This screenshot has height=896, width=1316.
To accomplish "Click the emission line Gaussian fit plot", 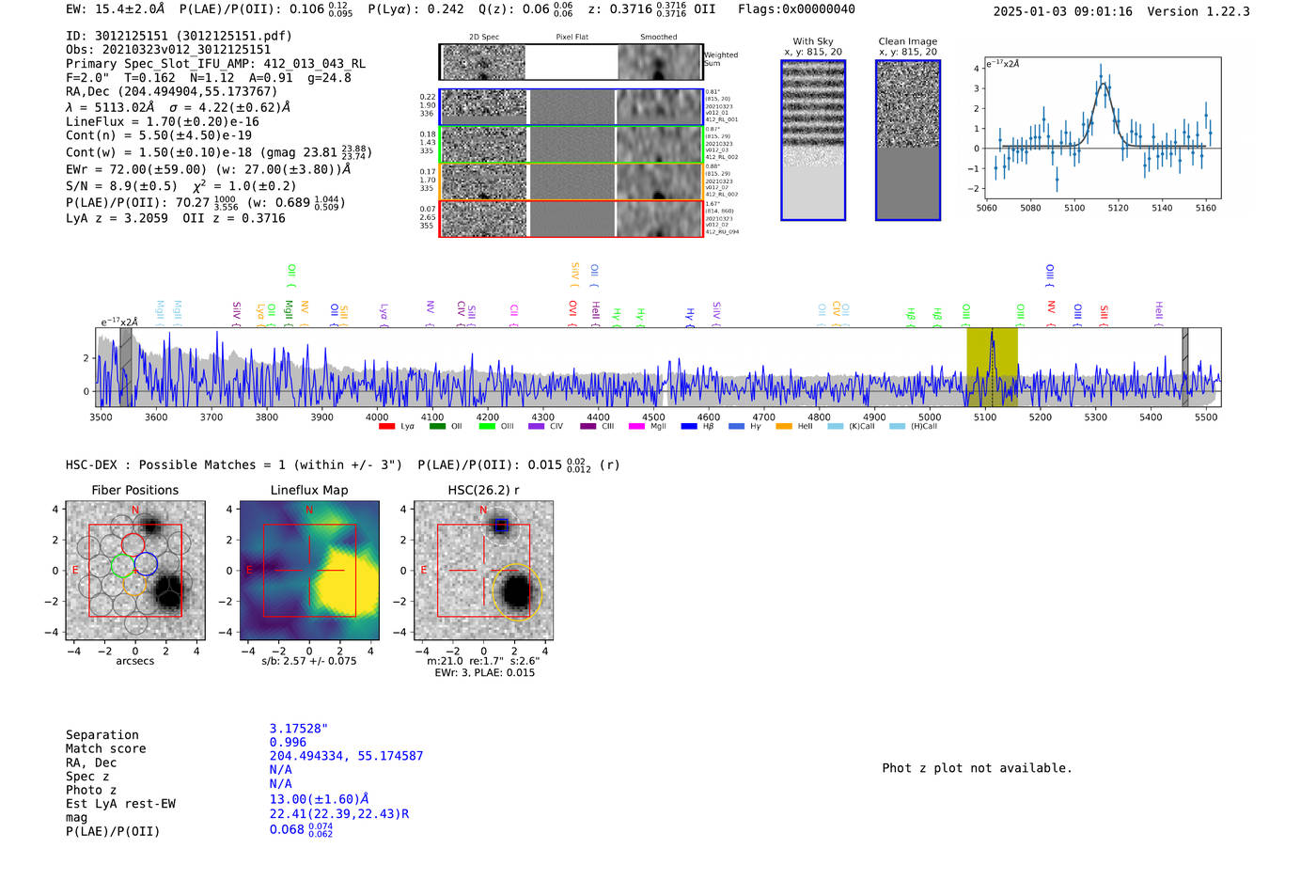I will click(x=1102, y=128).
